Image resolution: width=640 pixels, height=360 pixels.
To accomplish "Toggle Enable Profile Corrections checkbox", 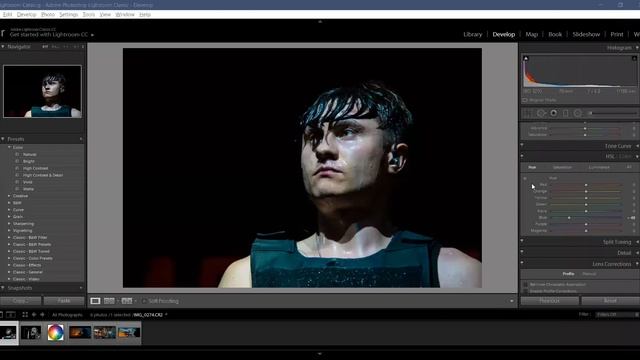I will click(x=525, y=291).
